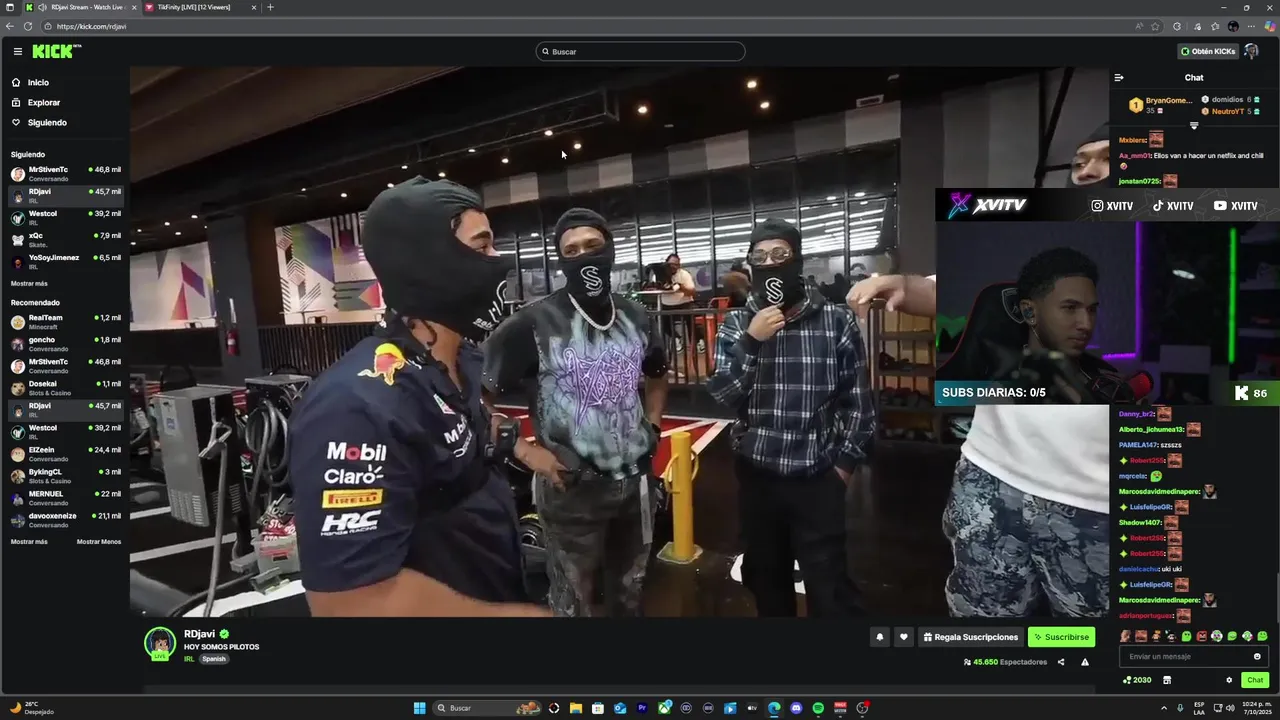The width and height of the screenshot is (1280, 720).
Task: Toggle the heart follow button
Action: 904,637
